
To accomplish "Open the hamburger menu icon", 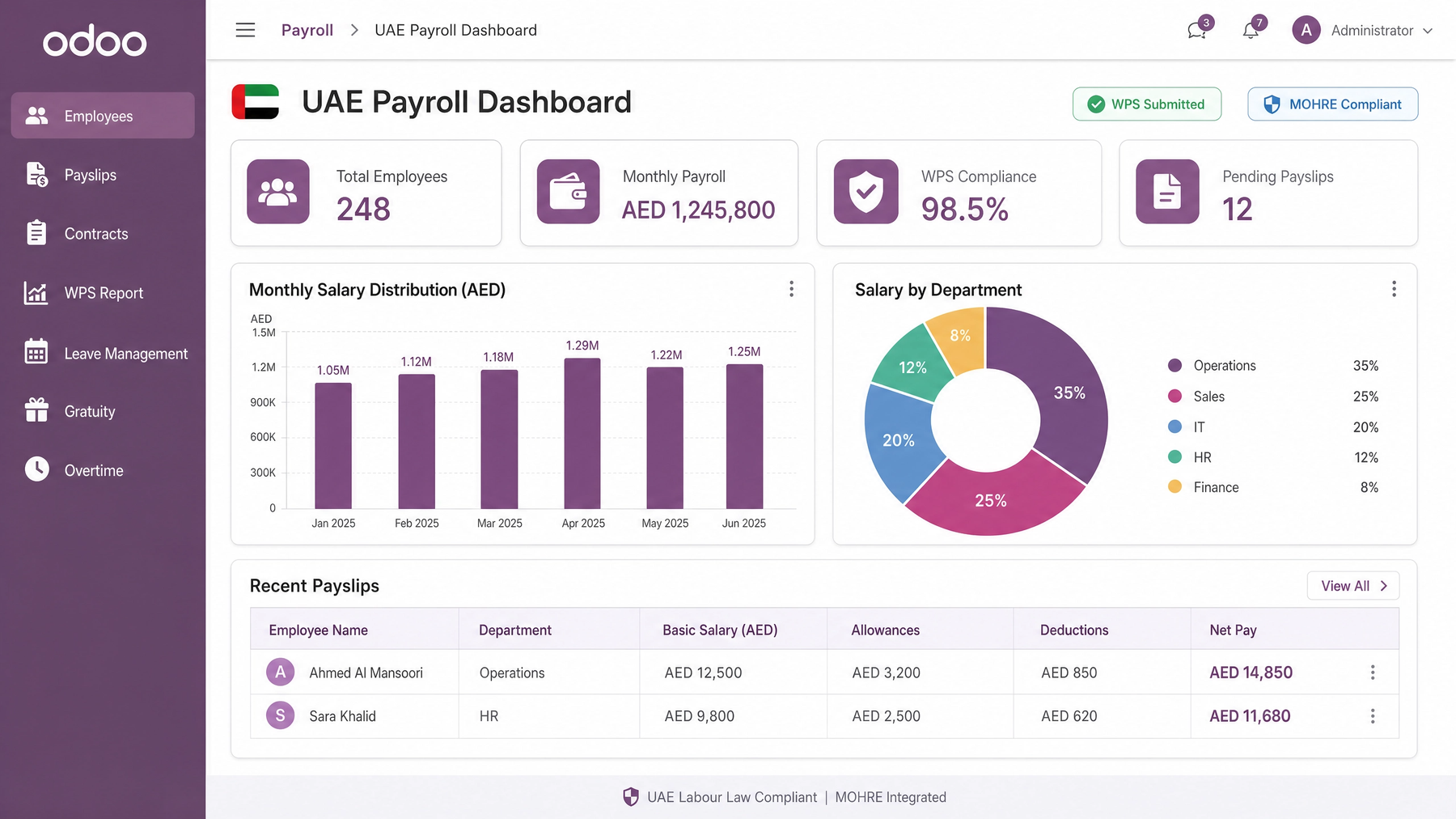I will point(245,30).
